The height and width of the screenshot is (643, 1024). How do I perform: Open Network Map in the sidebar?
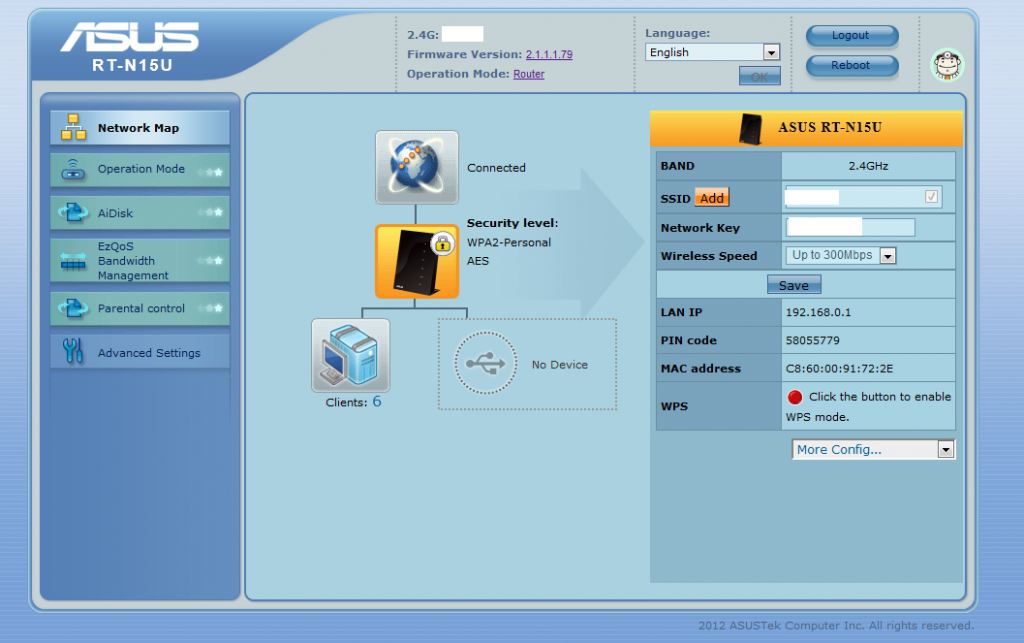point(139,128)
